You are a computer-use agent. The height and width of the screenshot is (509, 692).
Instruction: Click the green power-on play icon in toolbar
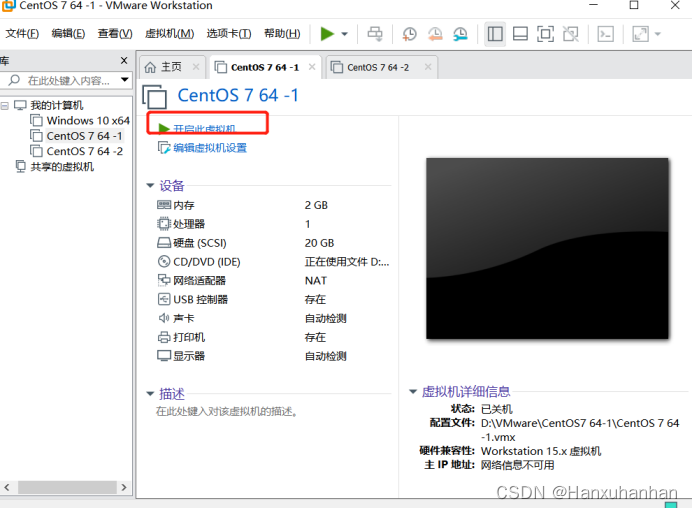(x=327, y=34)
